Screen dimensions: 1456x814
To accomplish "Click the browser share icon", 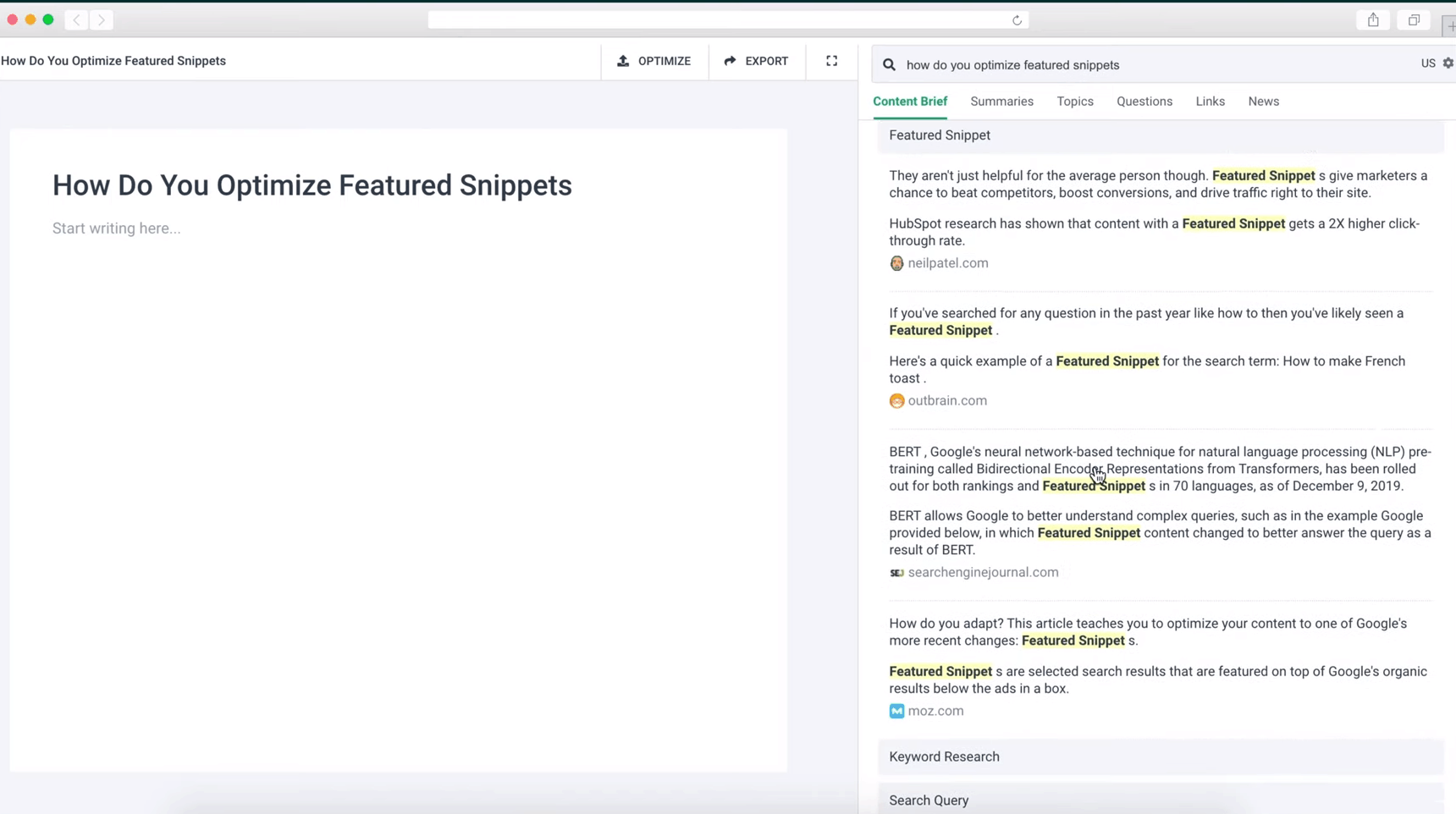I will (1373, 19).
